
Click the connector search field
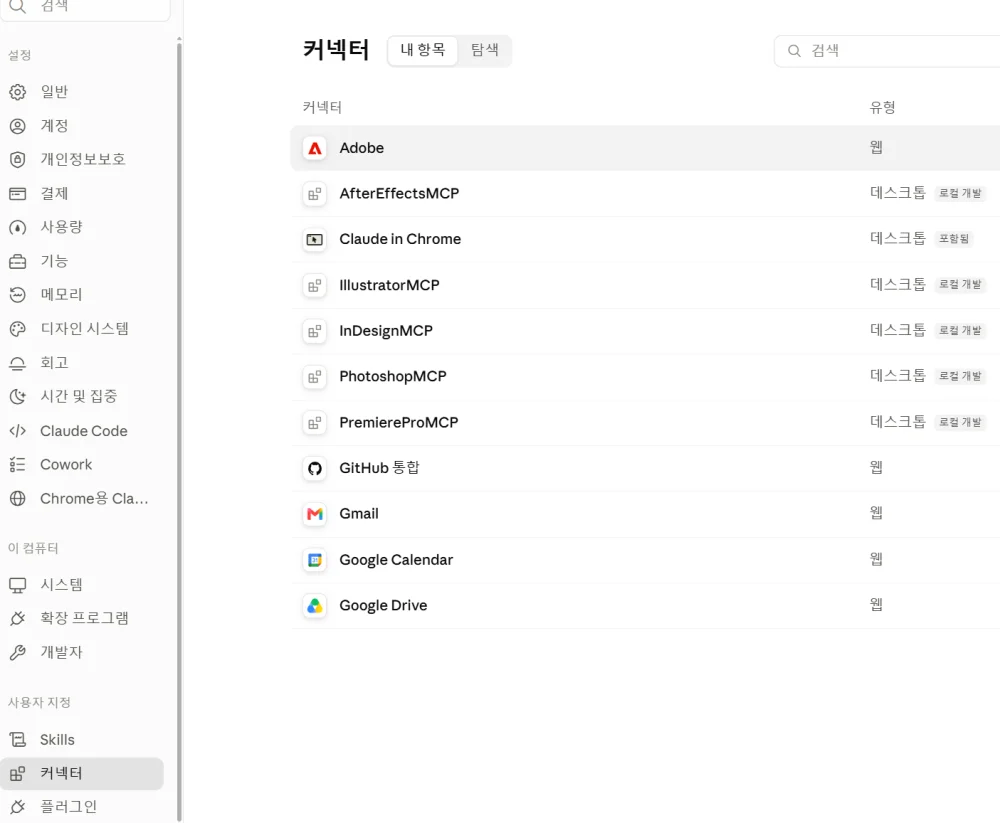pyautogui.click(x=887, y=51)
